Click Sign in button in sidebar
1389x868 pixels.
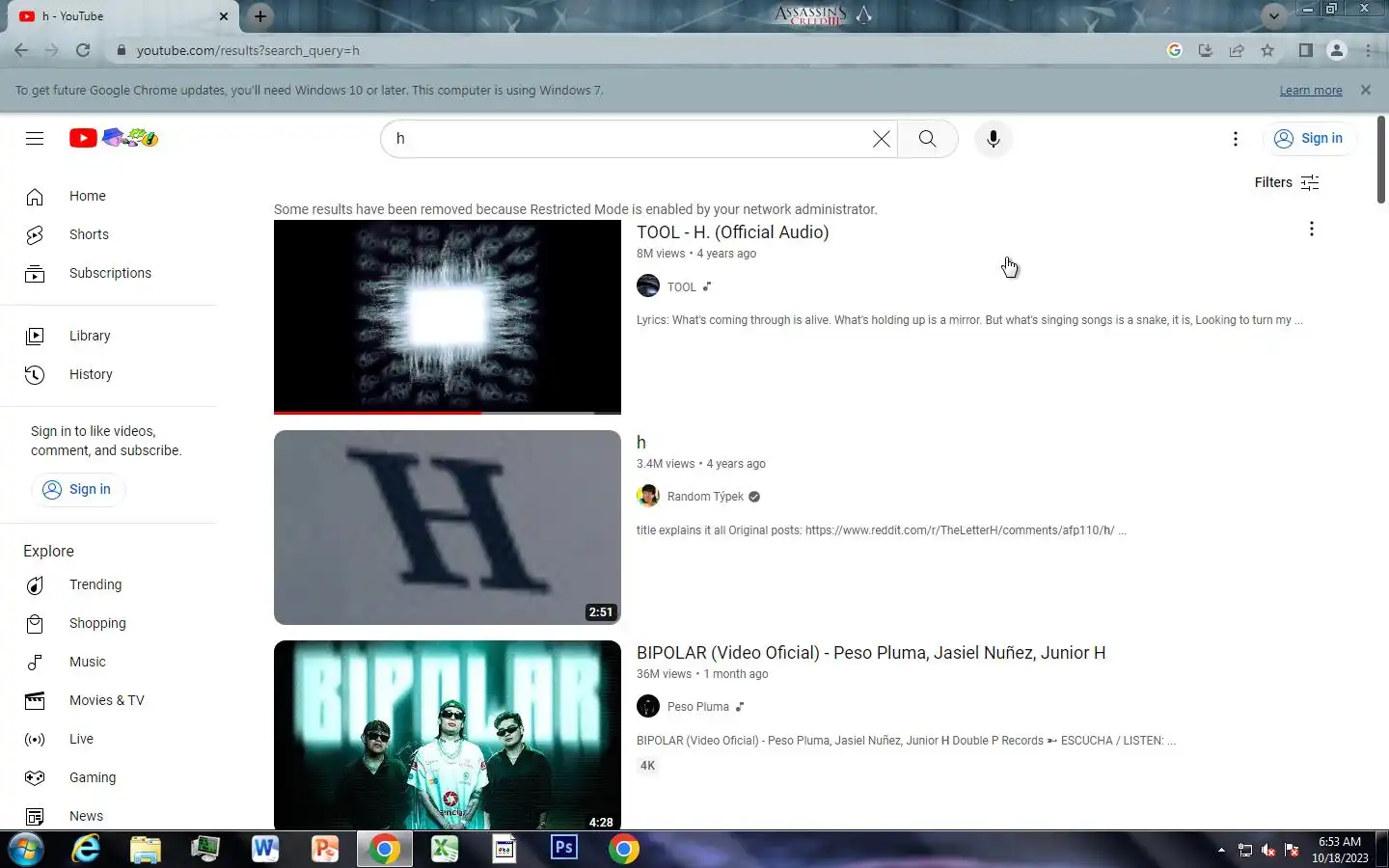pos(77,489)
